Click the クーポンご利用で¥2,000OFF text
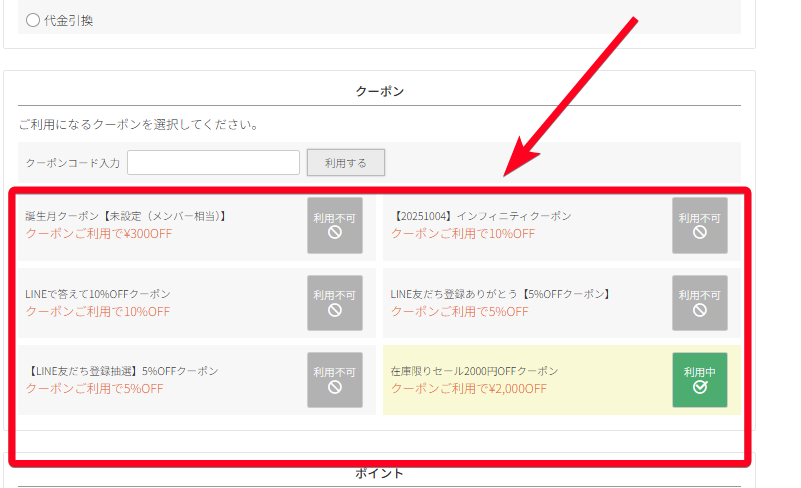 tap(468, 389)
